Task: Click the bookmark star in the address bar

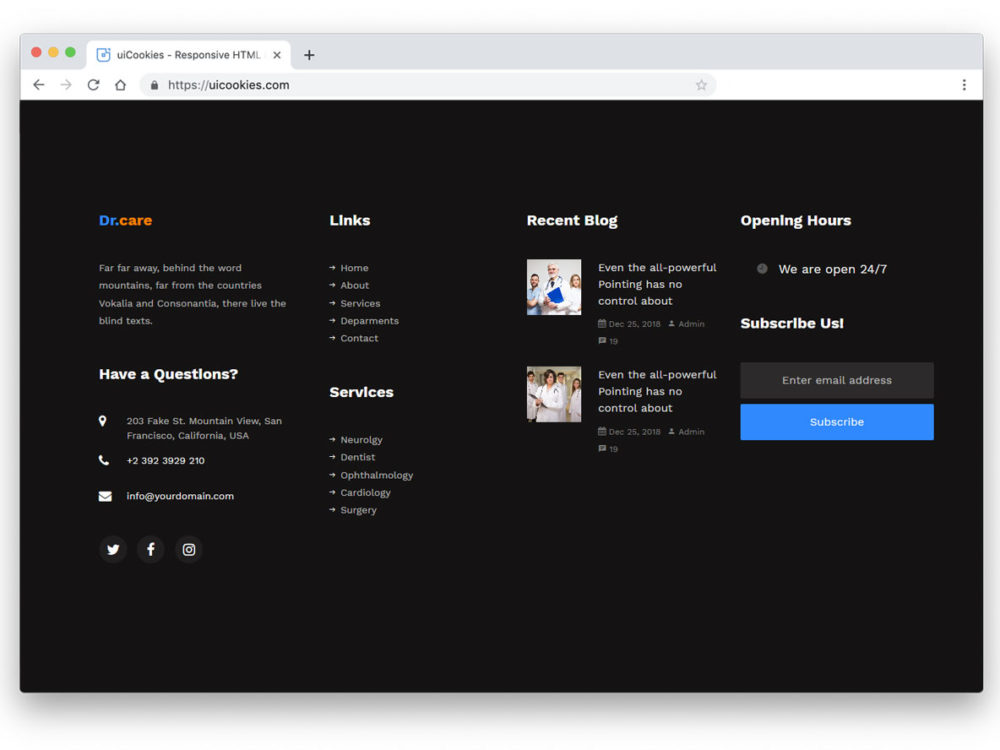Action: pos(701,85)
